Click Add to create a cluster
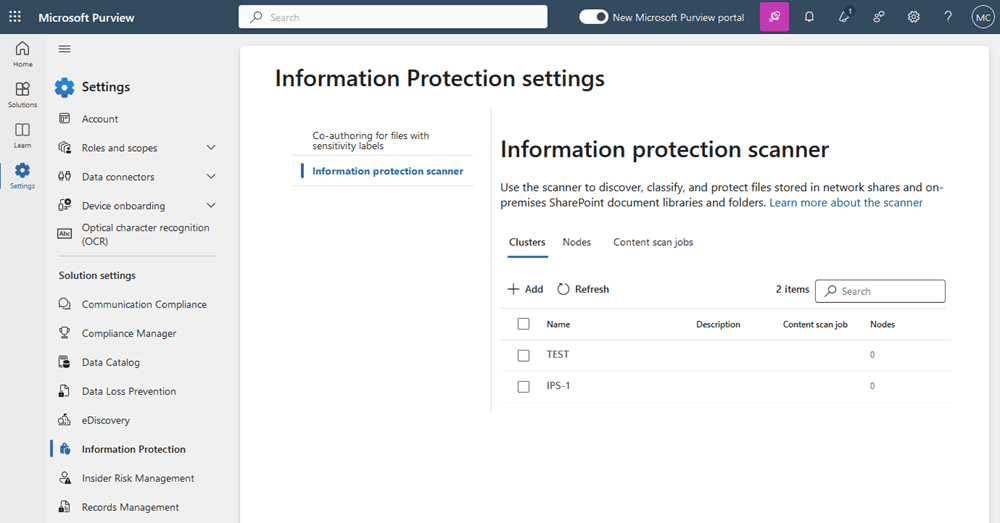Viewport: 1000px width, 523px height. coord(525,289)
